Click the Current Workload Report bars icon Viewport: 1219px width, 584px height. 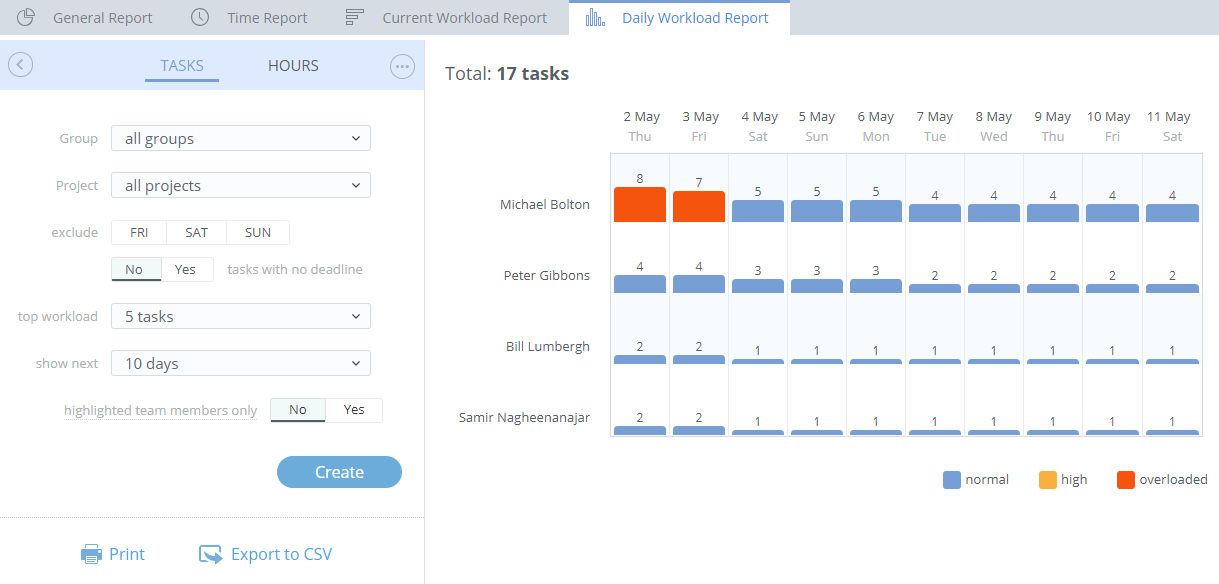click(354, 17)
